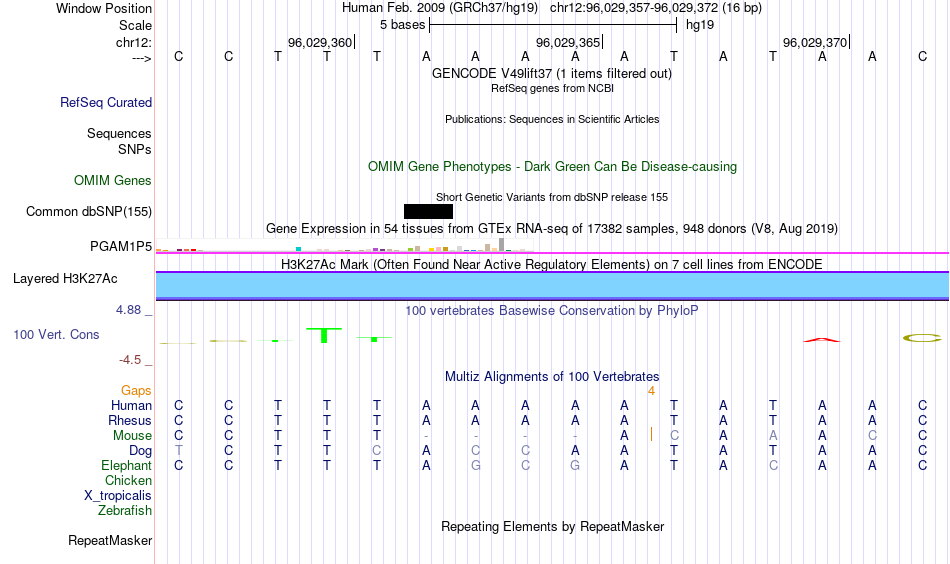The width and height of the screenshot is (950, 564).
Task: Click RefSeq genes from NCBI title
Action: (x=553, y=88)
